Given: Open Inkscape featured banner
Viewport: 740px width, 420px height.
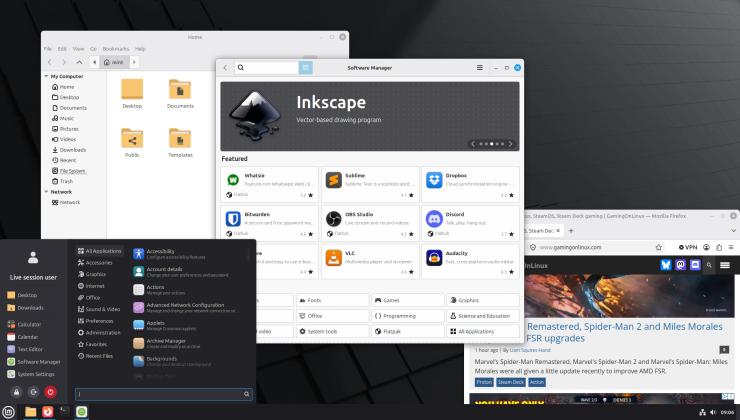Looking at the screenshot, I should (x=370, y=116).
